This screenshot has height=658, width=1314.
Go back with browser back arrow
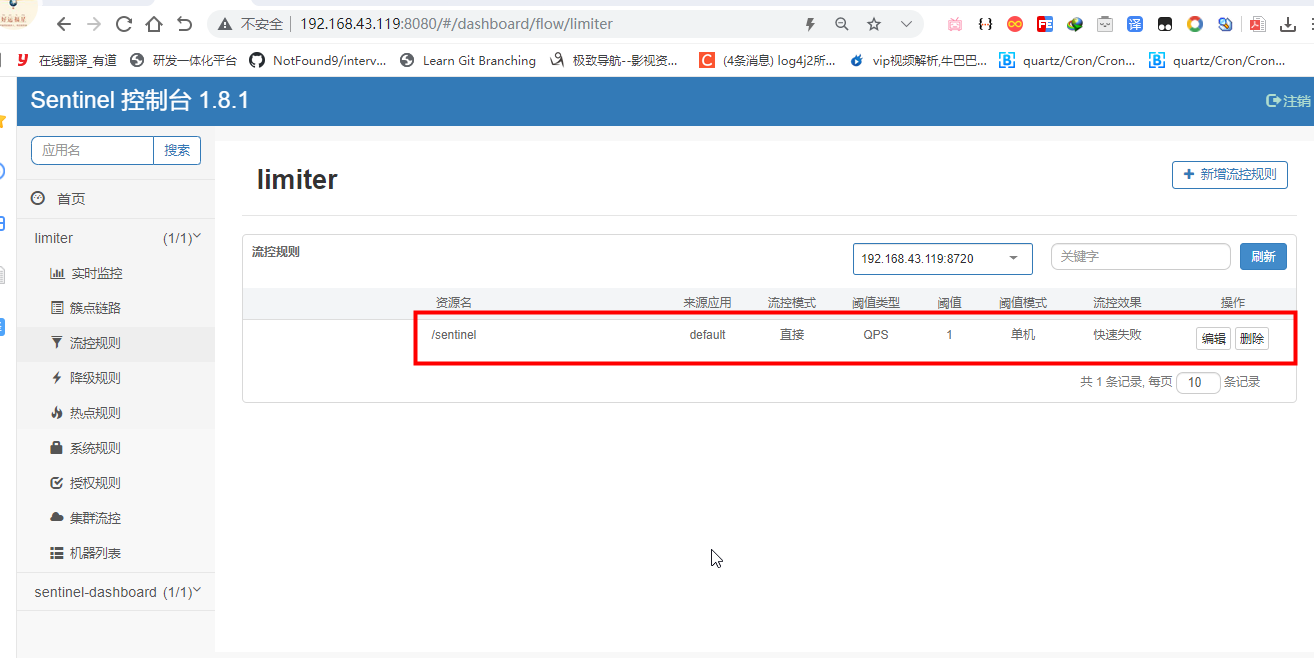64,24
